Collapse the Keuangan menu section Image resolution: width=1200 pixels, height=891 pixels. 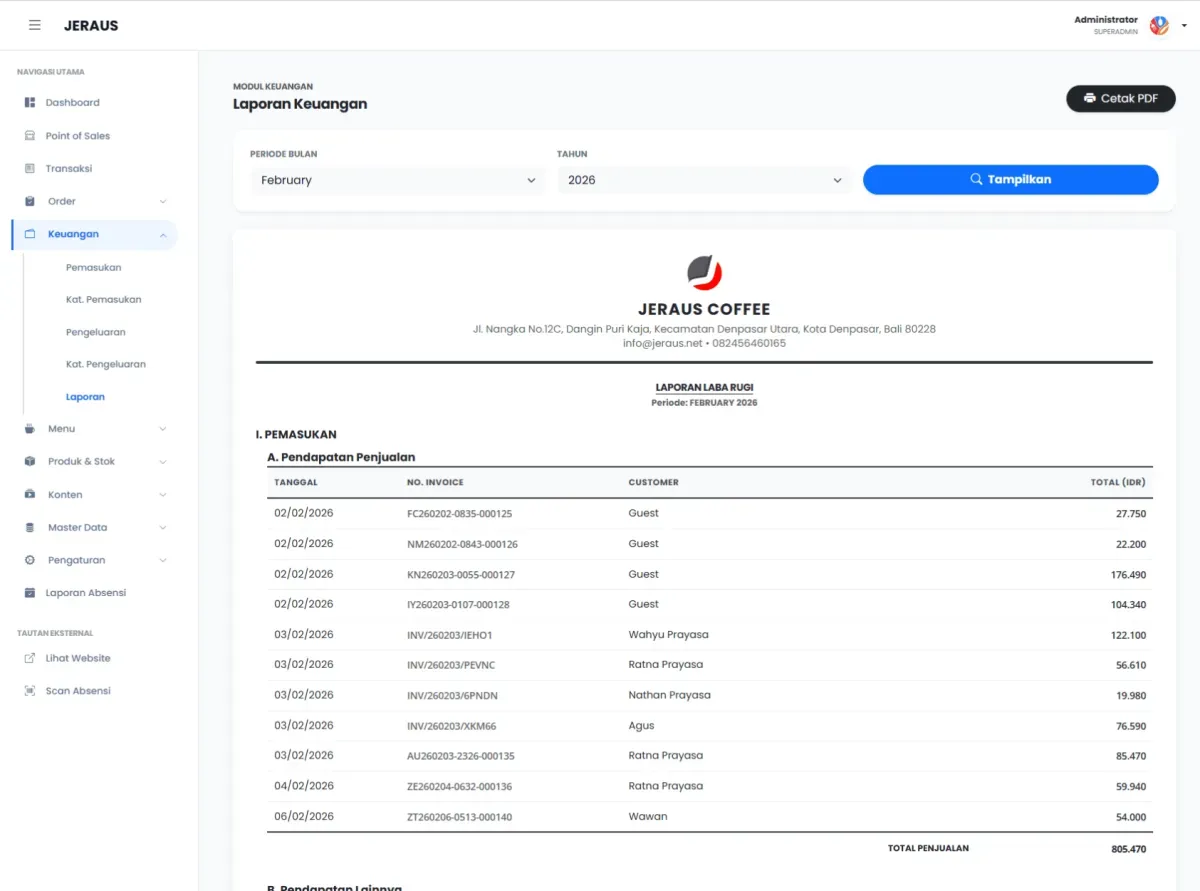click(163, 235)
